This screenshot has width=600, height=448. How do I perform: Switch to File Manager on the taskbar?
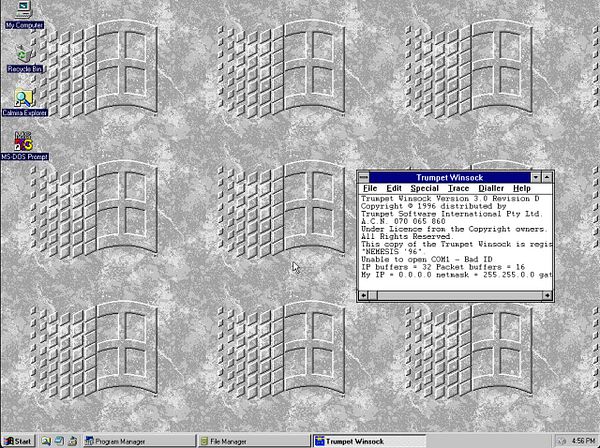(253, 441)
